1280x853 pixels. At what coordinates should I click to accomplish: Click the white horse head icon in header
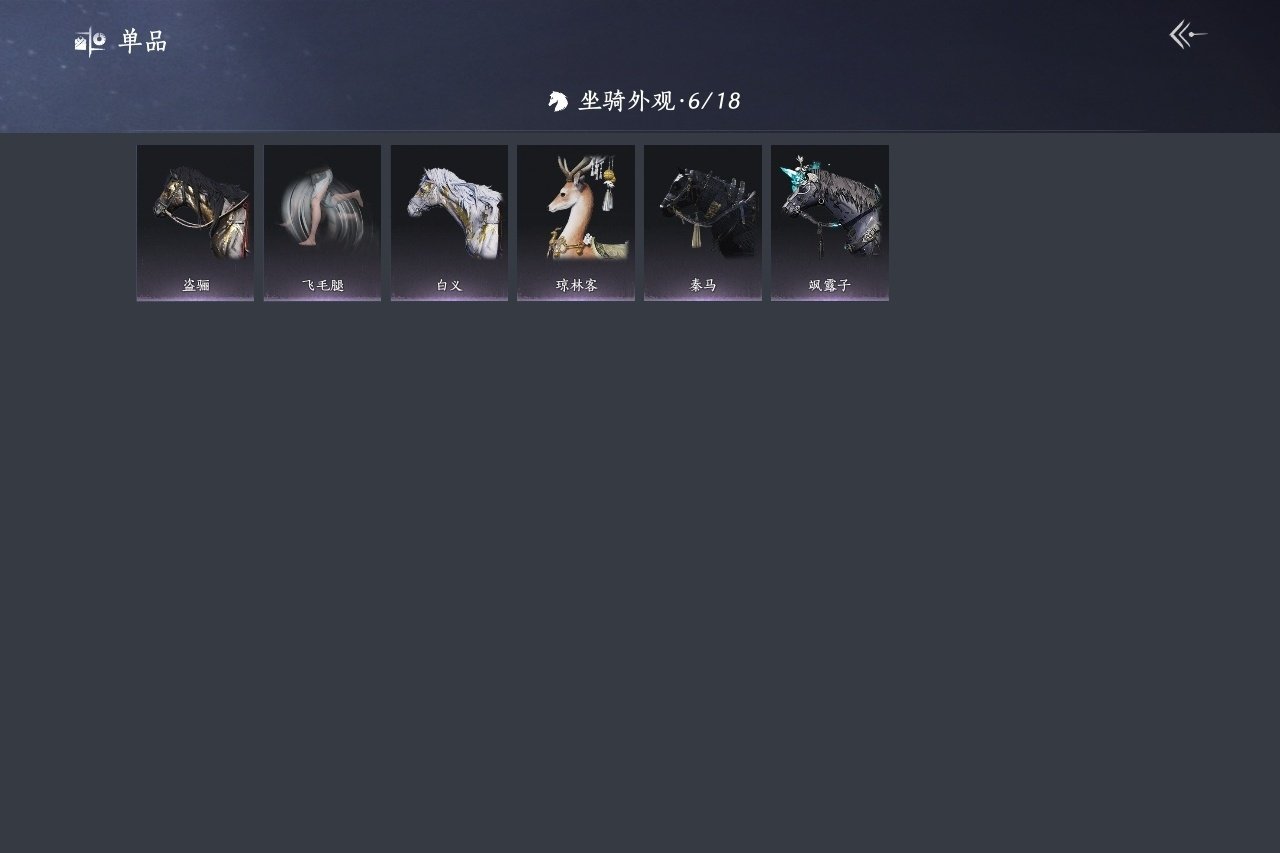[x=558, y=101]
